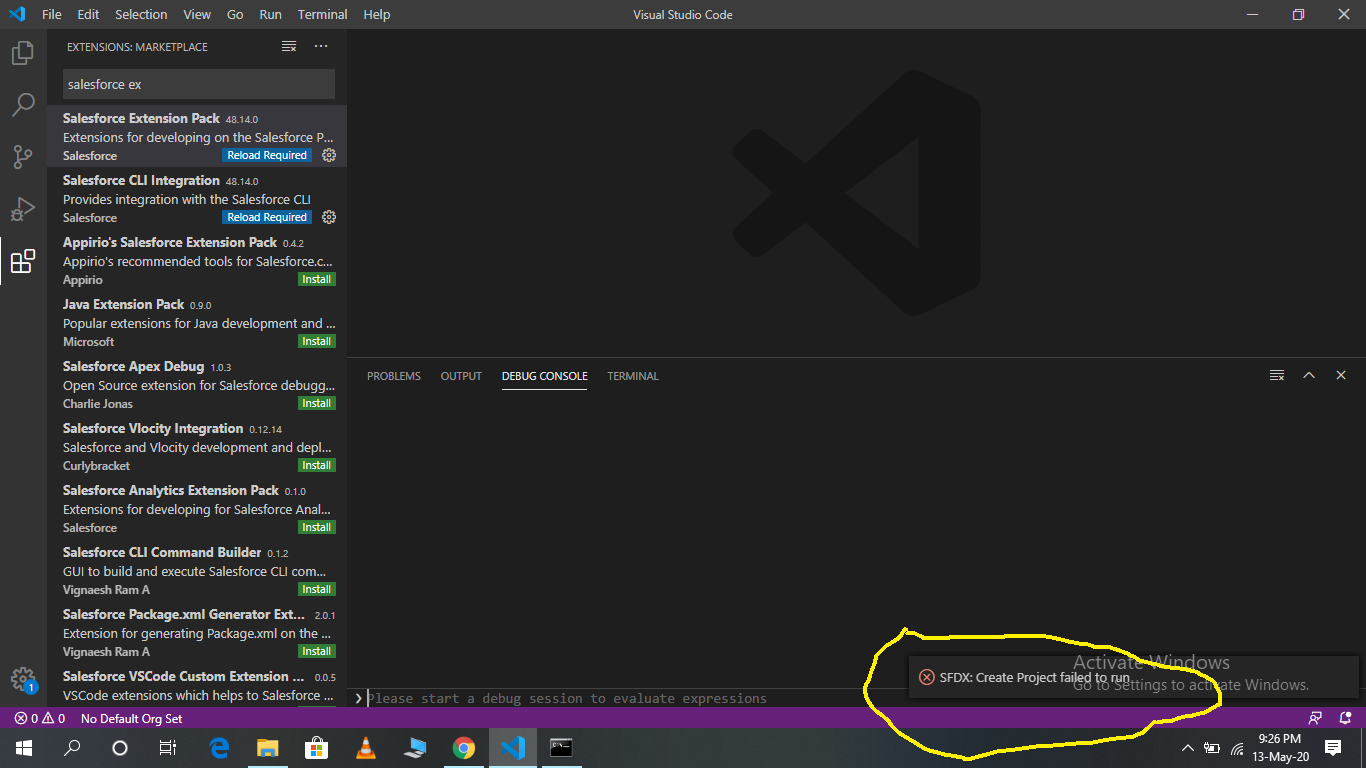Open Notifications bell in status bar
Image resolution: width=1366 pixels, height=768 pixels.
1345,717
